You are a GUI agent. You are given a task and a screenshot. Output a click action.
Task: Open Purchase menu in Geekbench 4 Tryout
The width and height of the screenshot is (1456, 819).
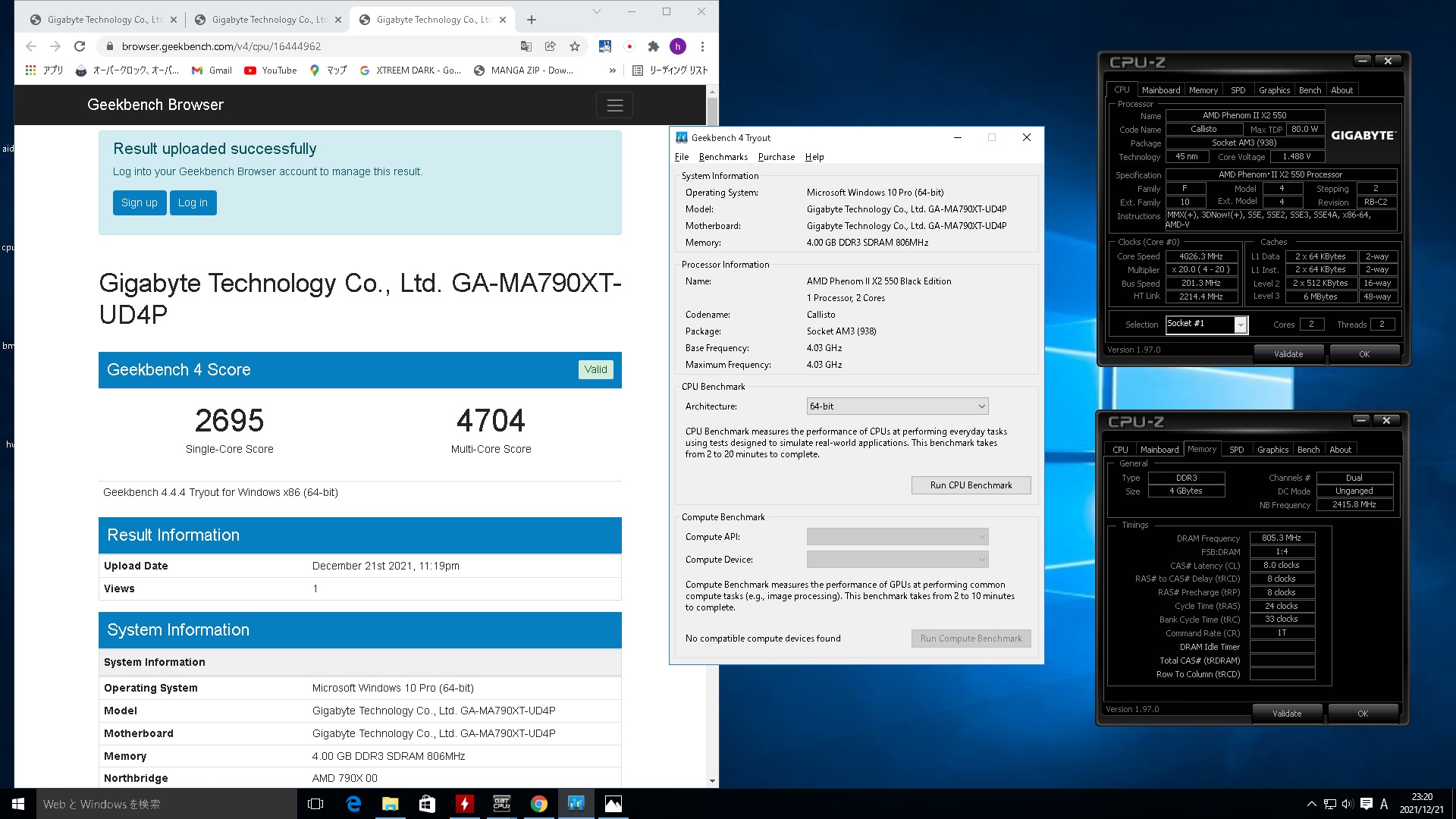point(777,157)
